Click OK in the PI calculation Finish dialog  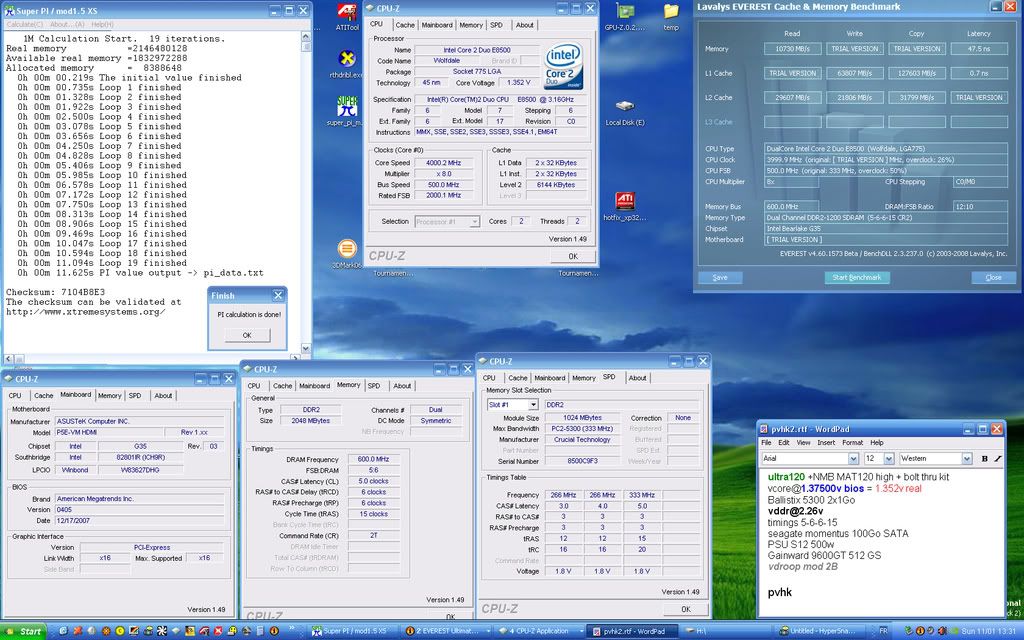coord(247,335)
